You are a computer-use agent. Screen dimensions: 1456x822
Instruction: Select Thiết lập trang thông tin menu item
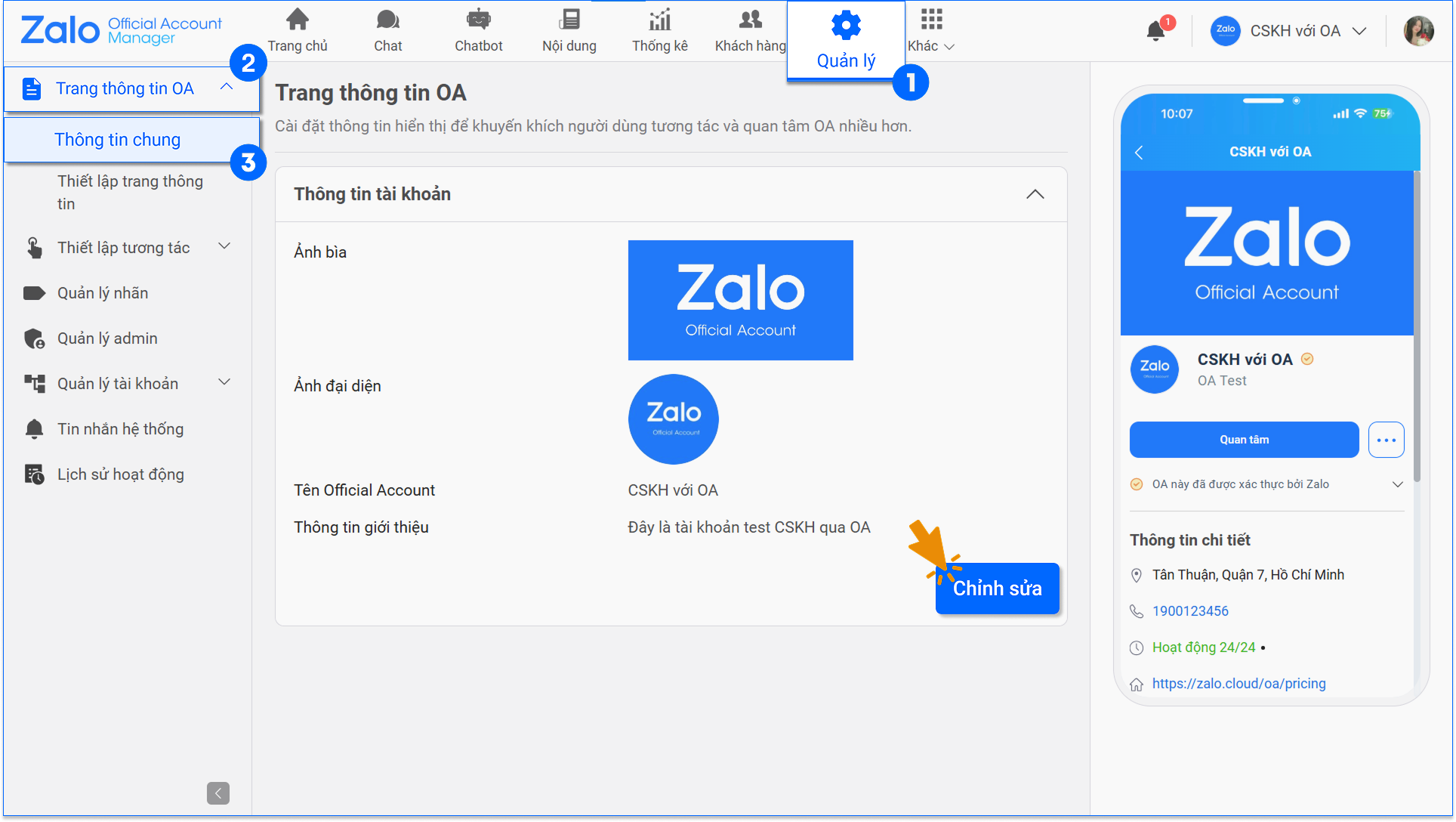pyautogui.click(x=130, y=192)
